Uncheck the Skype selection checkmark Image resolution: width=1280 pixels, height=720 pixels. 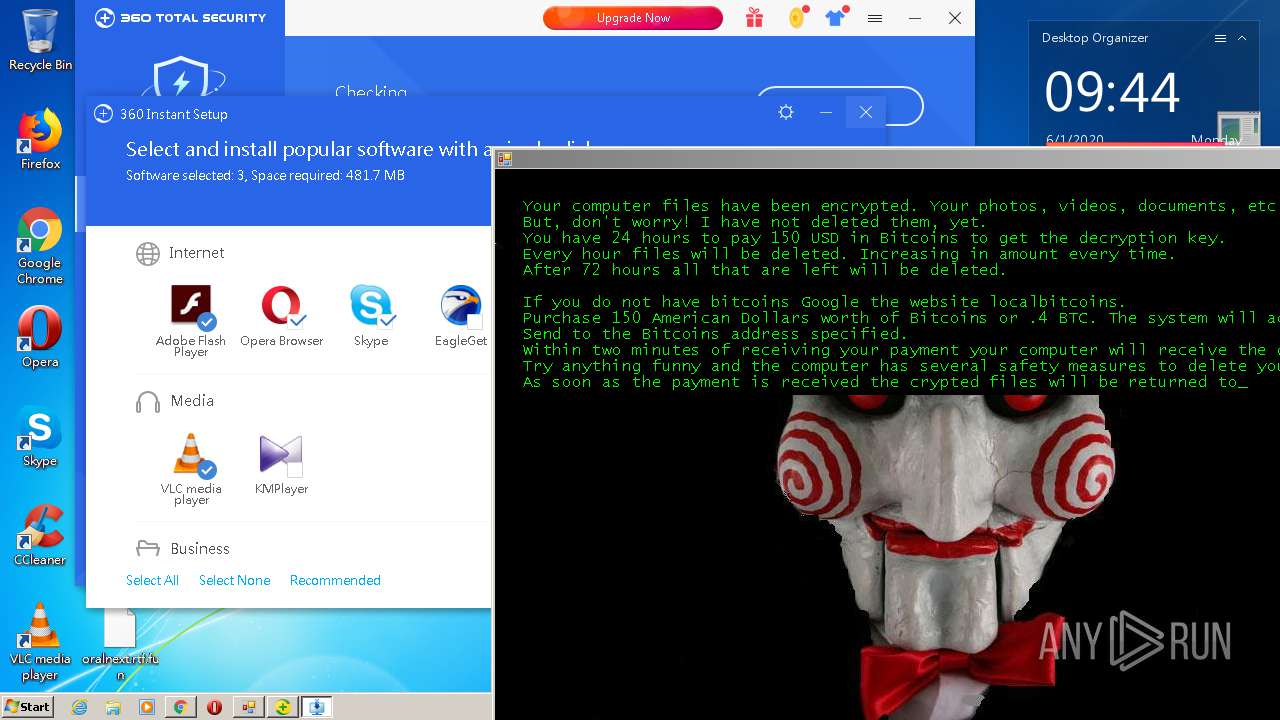click(387, 321)
